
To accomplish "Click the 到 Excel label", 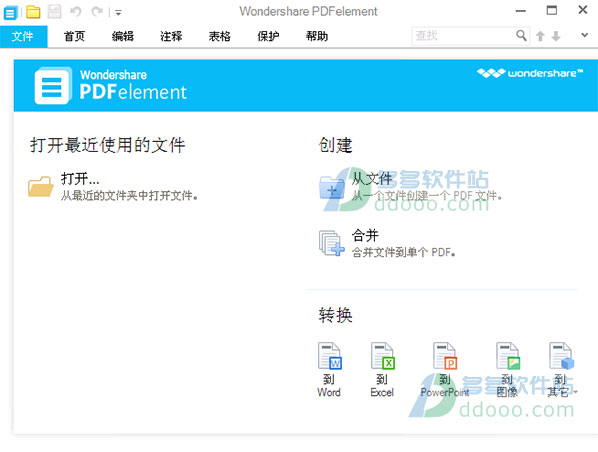I will 382,386.
